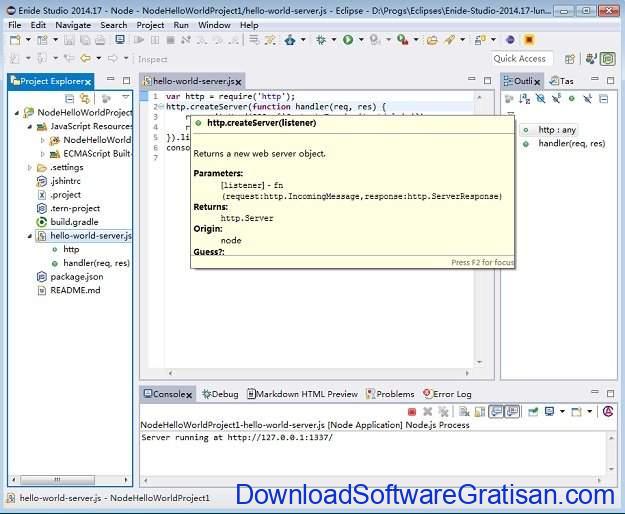
Task: Click Collapse All icon in Outline
Action: (604, 98)
